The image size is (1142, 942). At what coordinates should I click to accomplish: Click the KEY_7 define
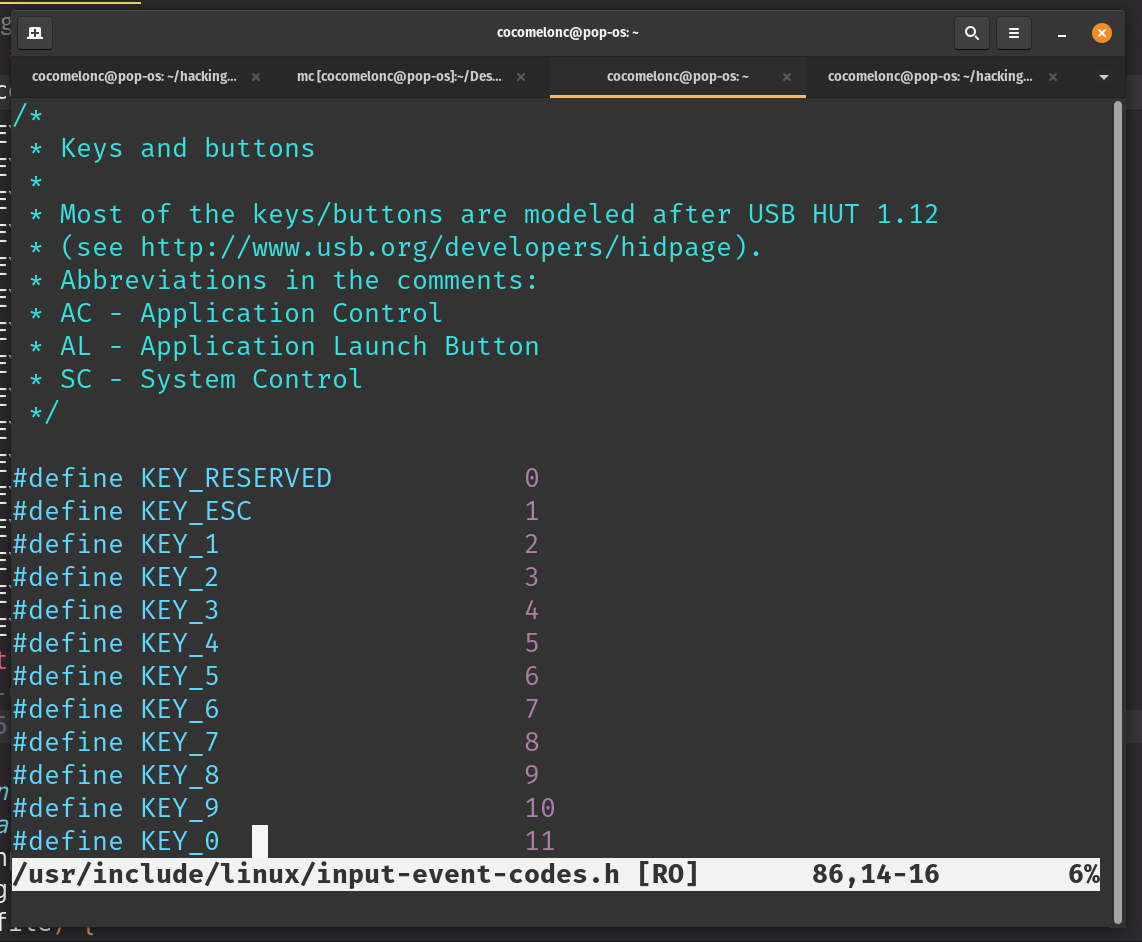click(x=116, y=742)
